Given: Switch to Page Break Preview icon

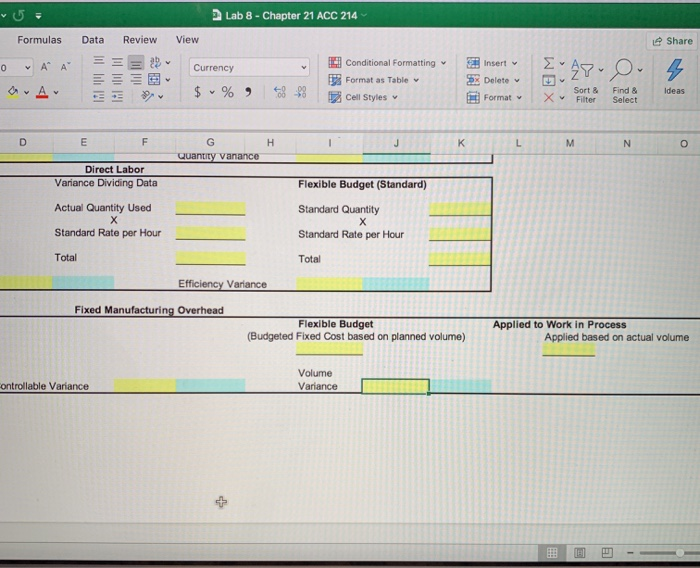Looking at the screenshot, I should coord(607,553).
